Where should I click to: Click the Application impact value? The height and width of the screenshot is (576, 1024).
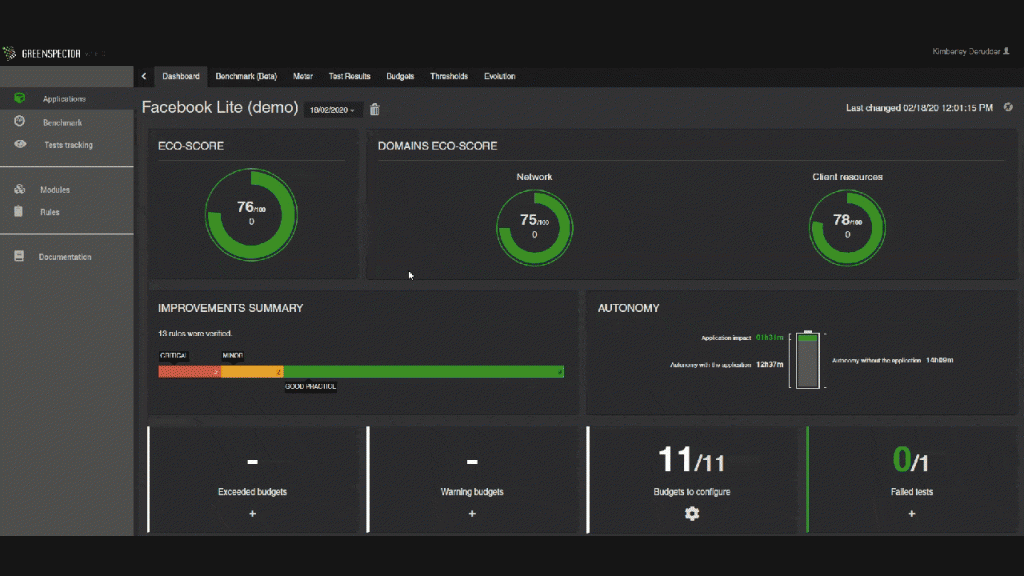click(x=769, y=338)
